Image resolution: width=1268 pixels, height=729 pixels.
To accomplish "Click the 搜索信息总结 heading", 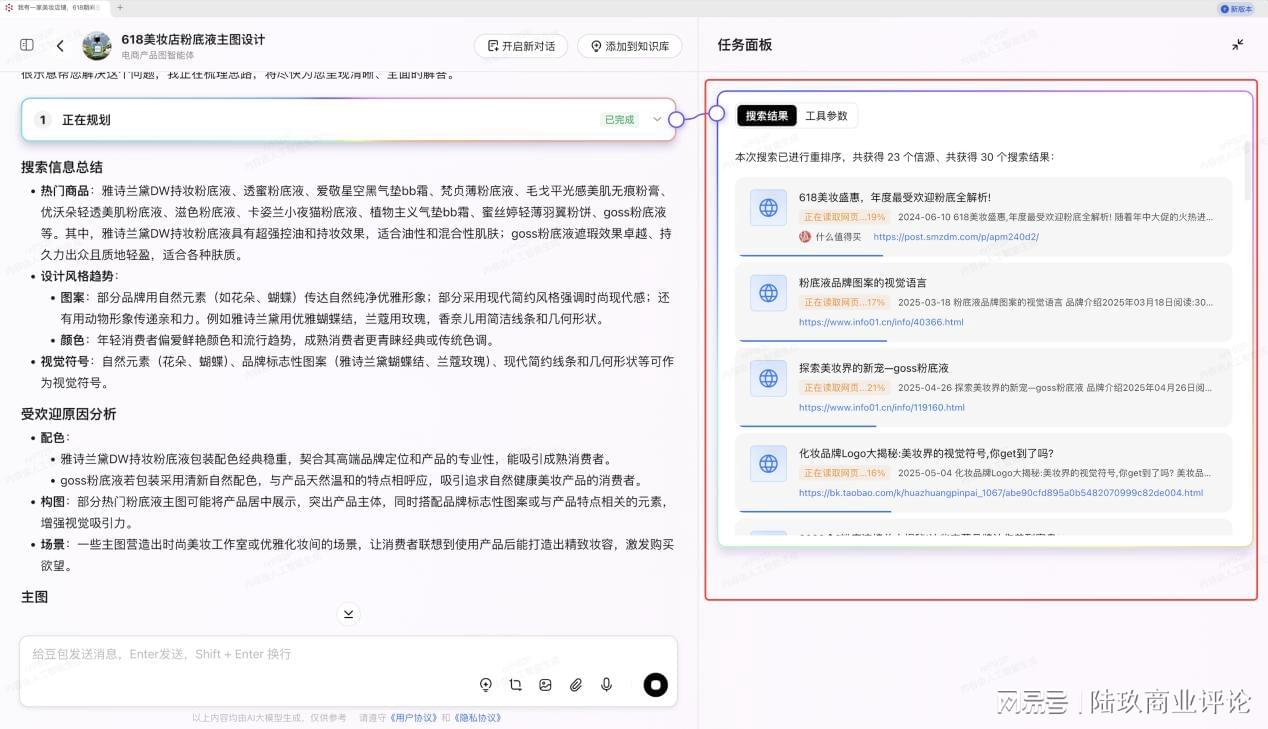I will coord(62,167).
